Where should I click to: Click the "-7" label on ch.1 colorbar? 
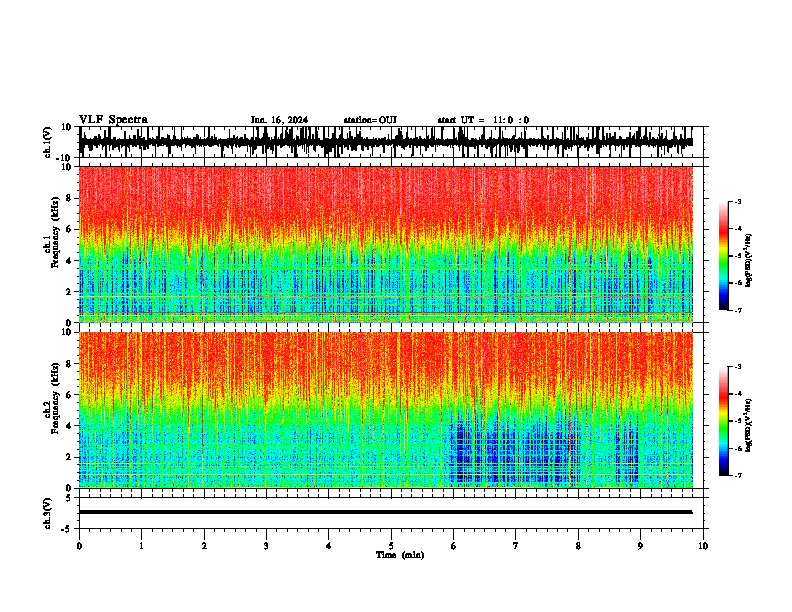[737, 310]
